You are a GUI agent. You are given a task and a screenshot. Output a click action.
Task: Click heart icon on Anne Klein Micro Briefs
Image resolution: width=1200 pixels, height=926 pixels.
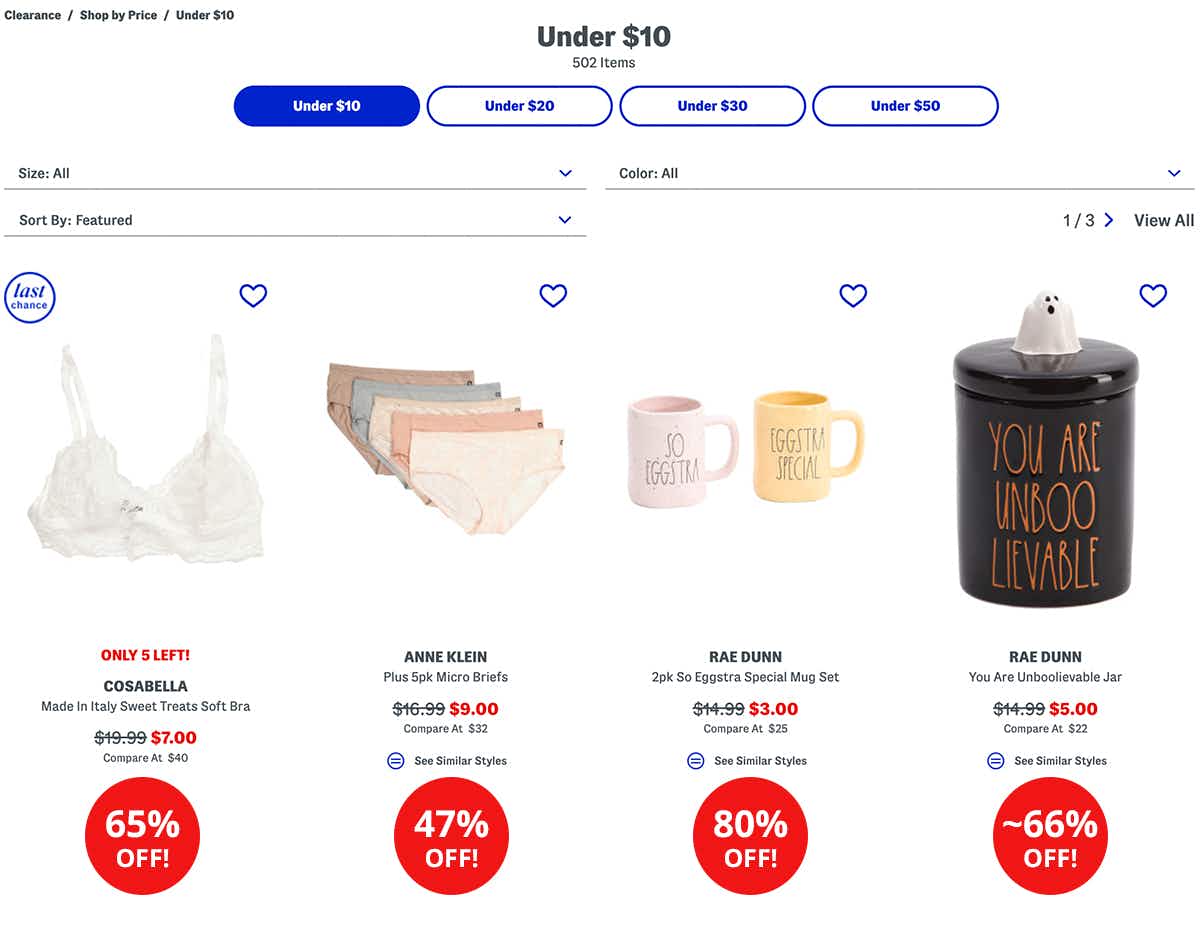click(553, 295)
